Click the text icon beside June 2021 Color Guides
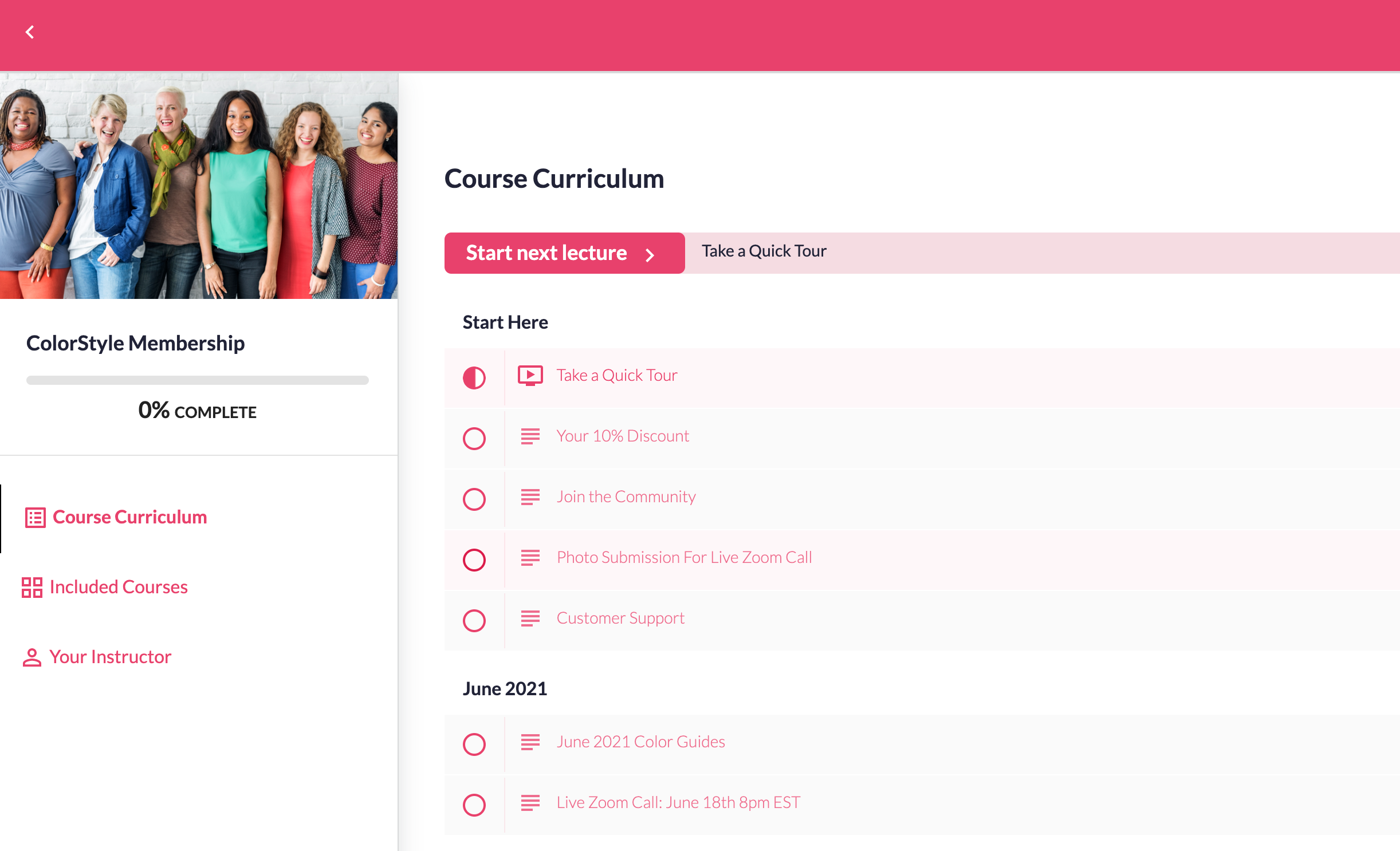 click(530, 742)
